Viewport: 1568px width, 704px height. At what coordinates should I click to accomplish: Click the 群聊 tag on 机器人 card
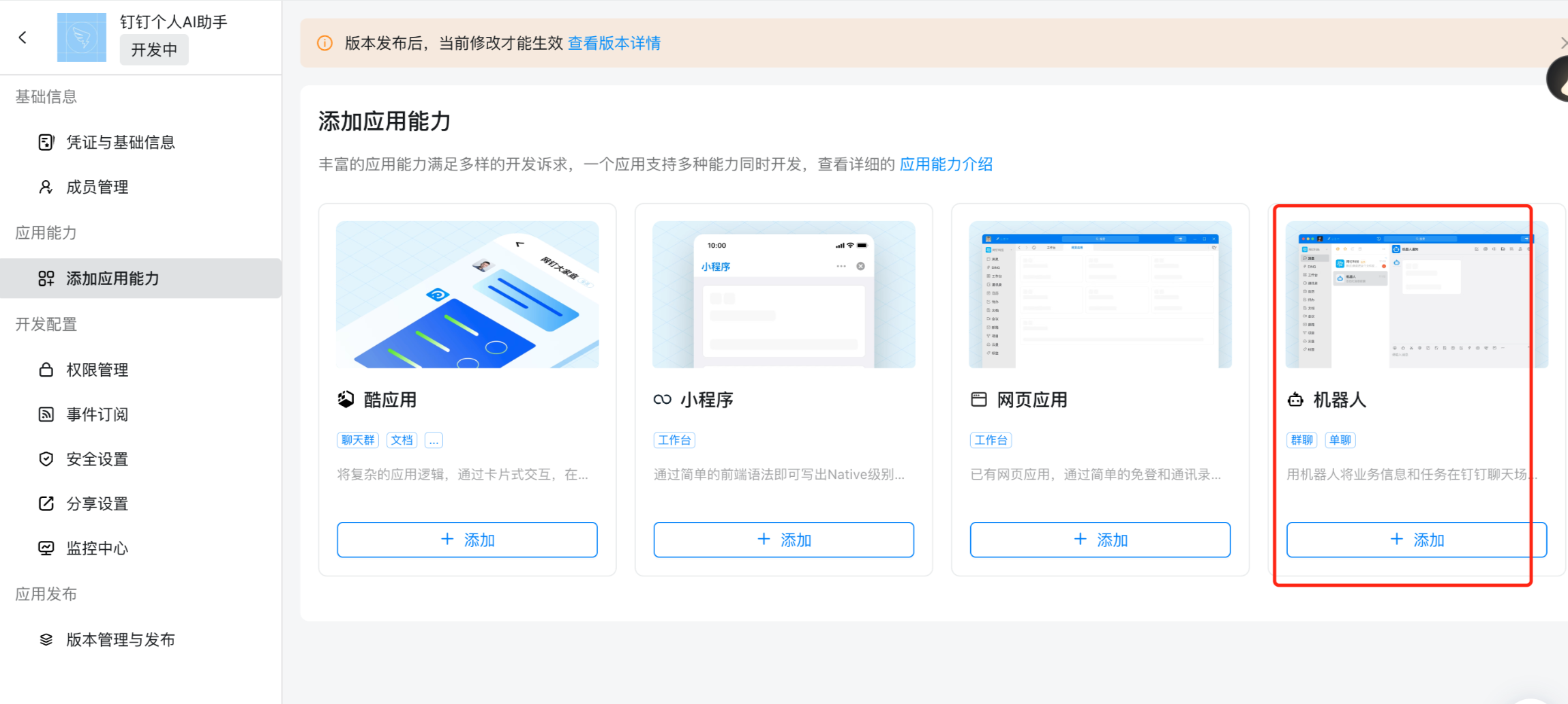click(x=1302, y=440)
